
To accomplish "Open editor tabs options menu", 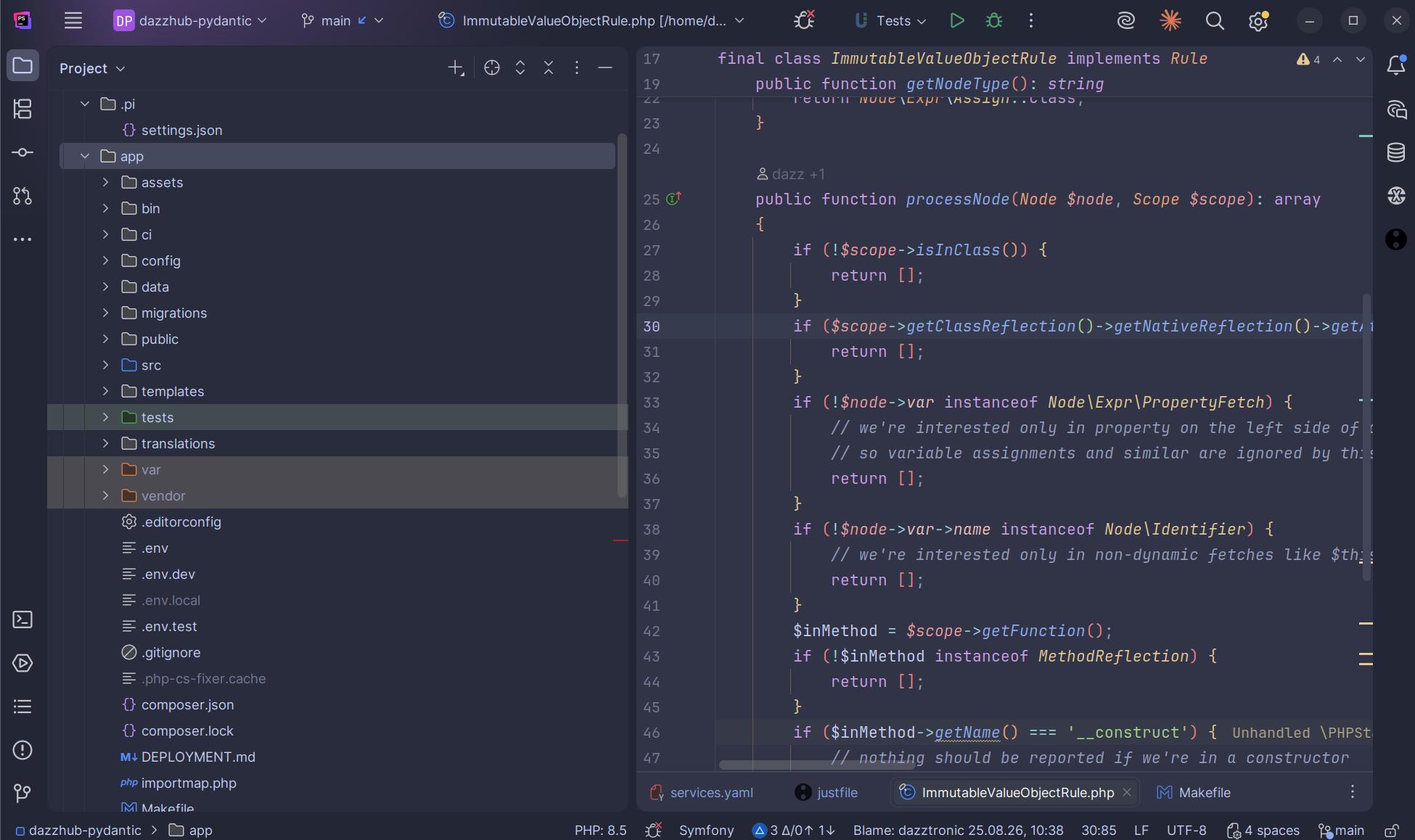I will [1353, 792].
